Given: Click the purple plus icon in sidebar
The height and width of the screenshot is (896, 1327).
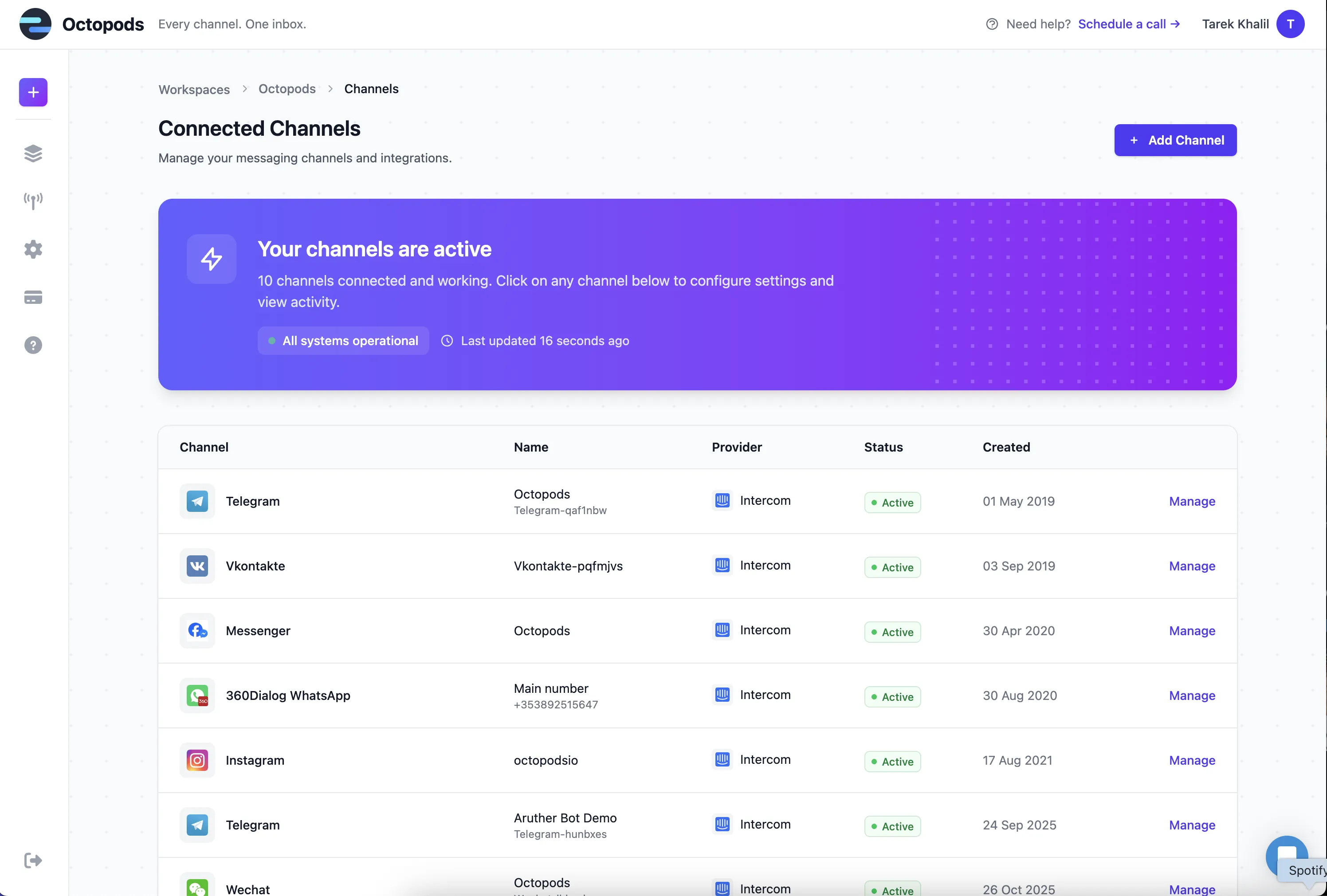Looking at the screenshot, I should 33,93.
